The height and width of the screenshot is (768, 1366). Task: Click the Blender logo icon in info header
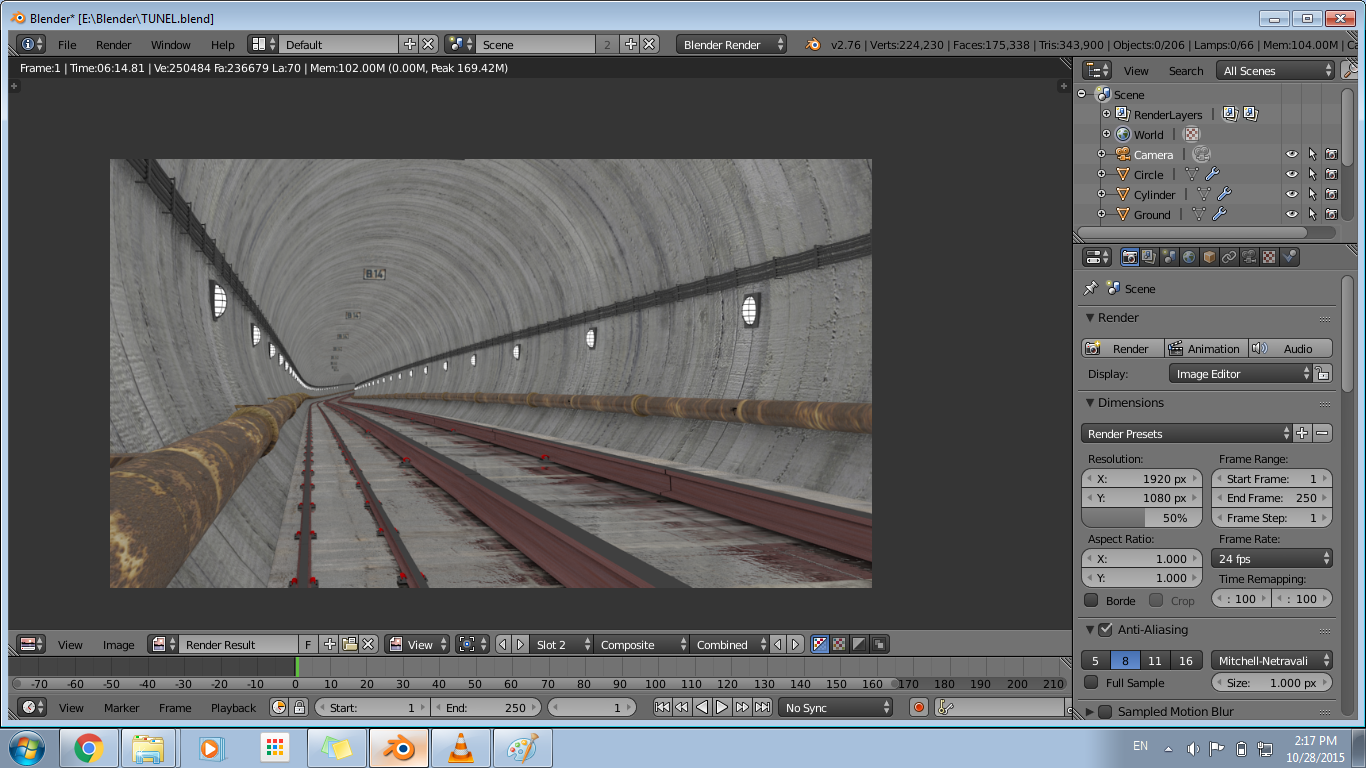pos(813,44)
